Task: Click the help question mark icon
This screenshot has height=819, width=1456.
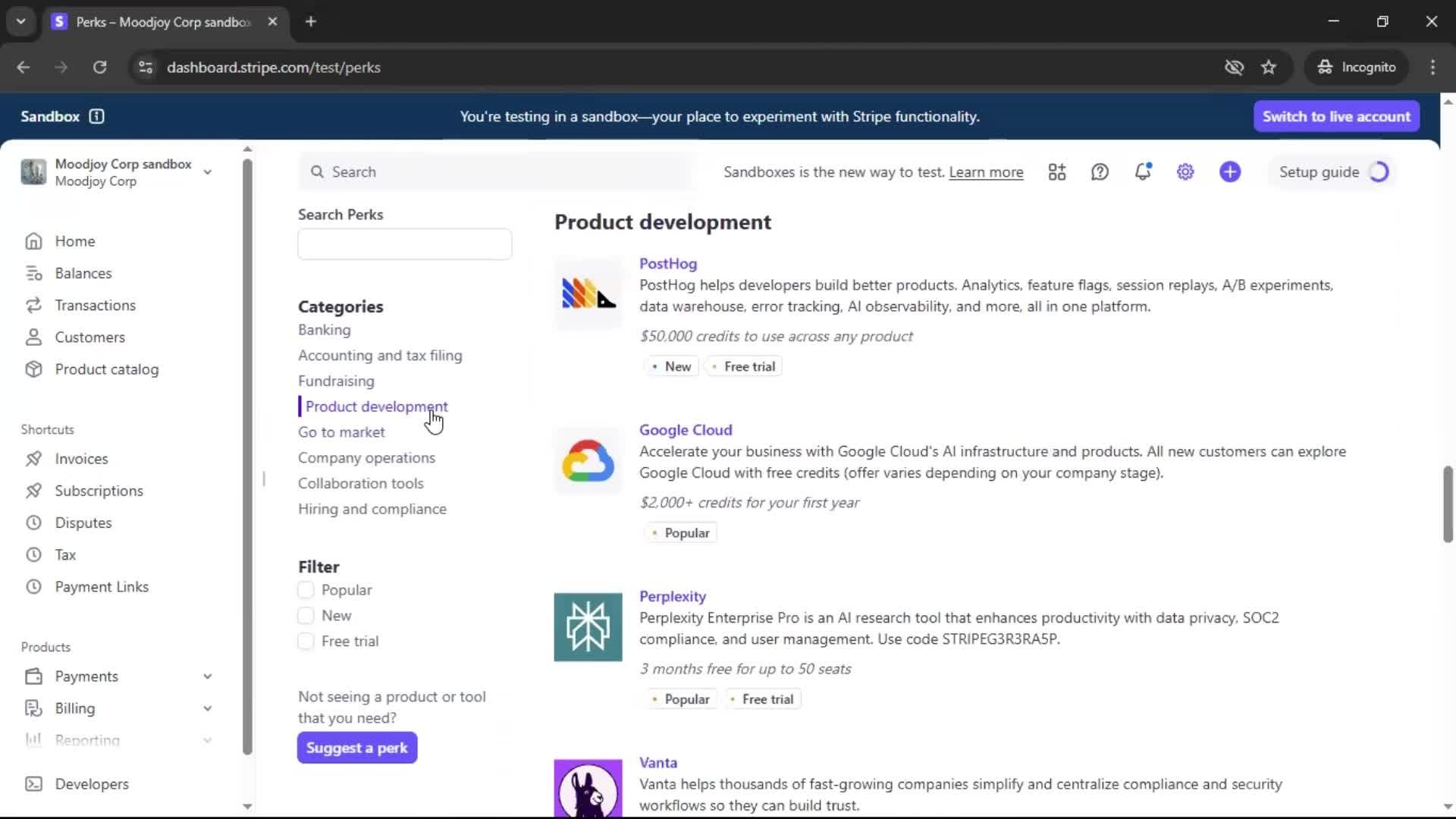Action: (1100, 172)
